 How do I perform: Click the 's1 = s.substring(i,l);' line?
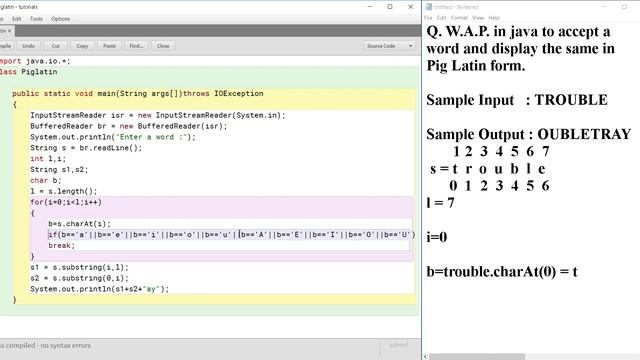click(79, 267)
